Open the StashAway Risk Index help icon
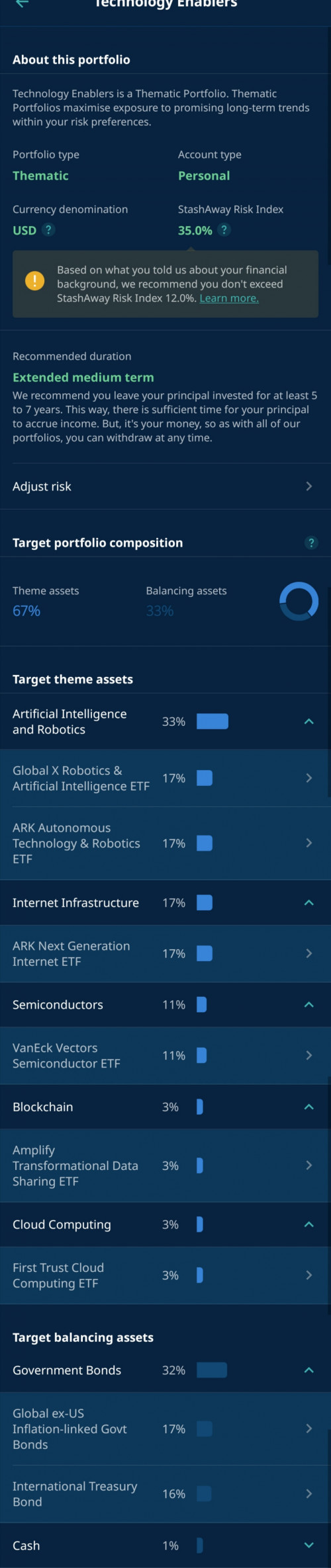 click(x=224, y=230)
